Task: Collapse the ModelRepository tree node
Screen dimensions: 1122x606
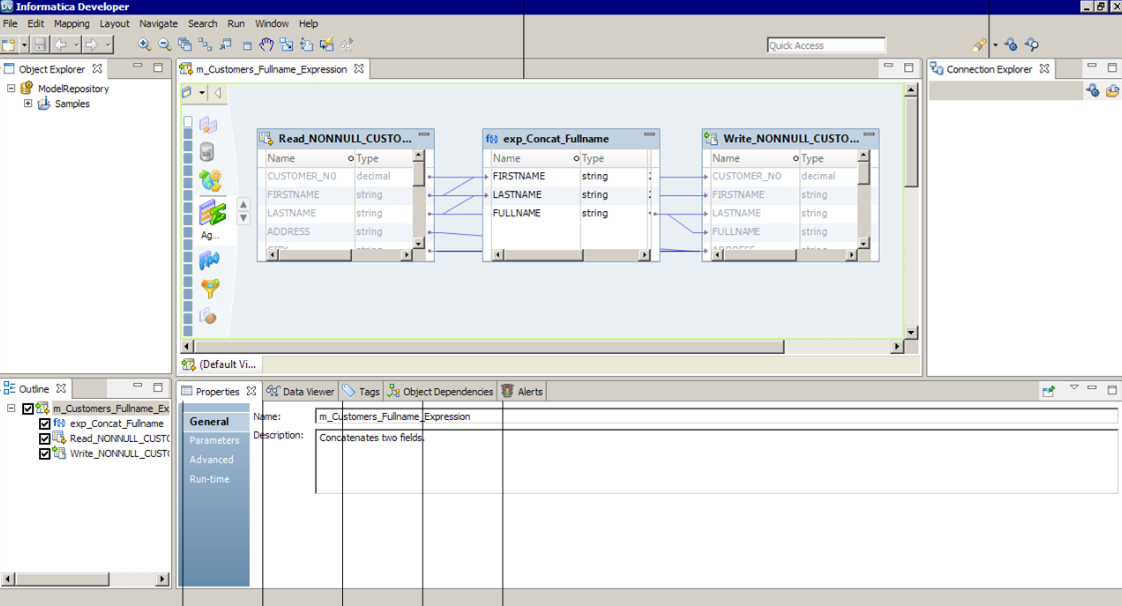Action: pyautogui.click(x=11, y=88)
